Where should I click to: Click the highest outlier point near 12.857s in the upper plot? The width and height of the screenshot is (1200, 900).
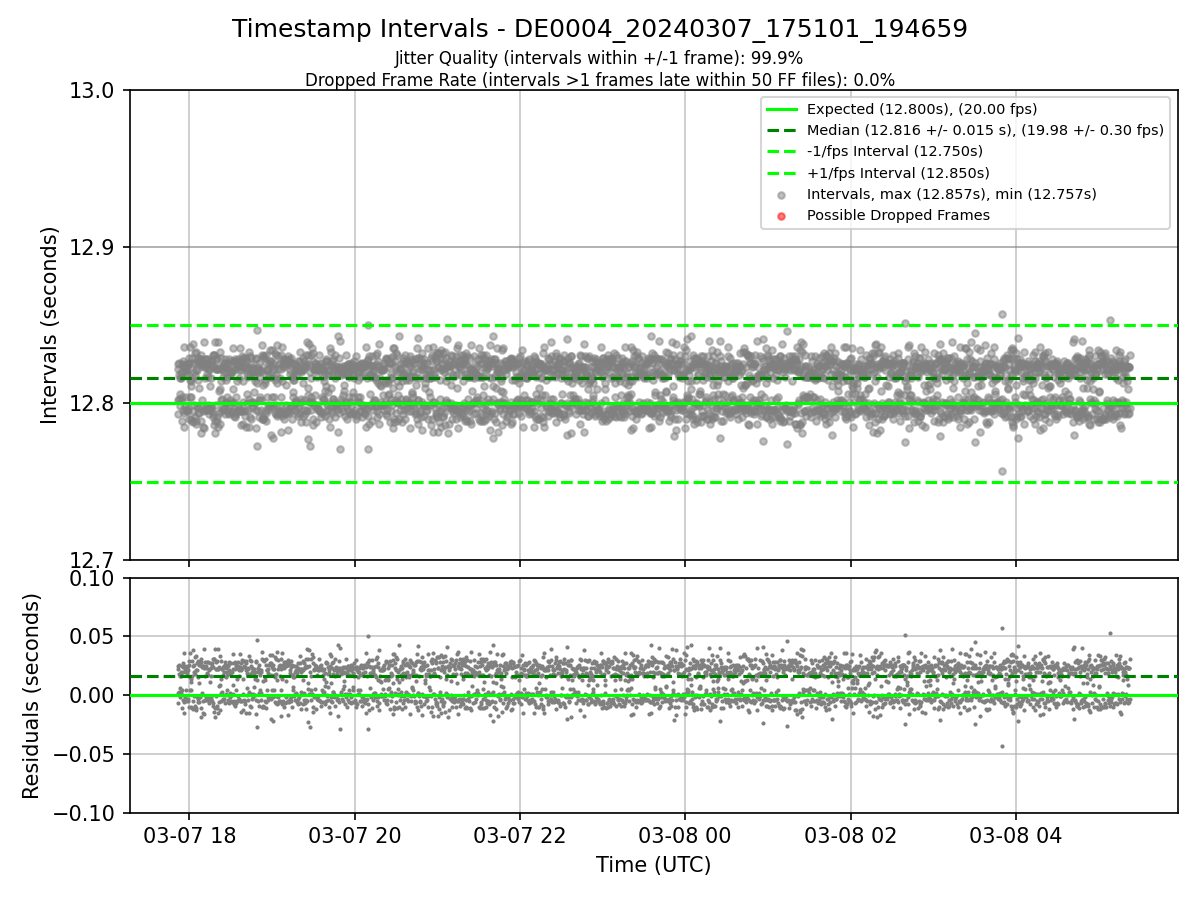click(x=1002, y=314)
